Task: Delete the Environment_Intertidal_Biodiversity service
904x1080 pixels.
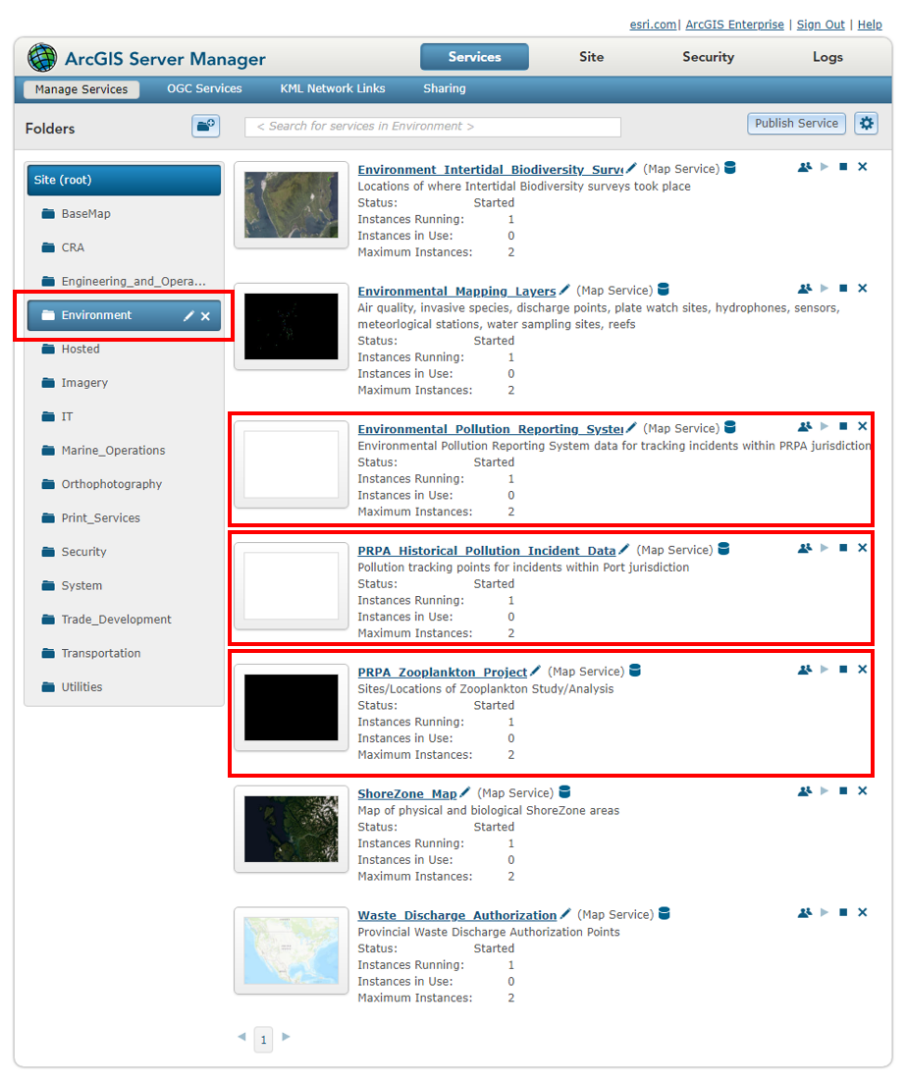Action: [862, 167]
